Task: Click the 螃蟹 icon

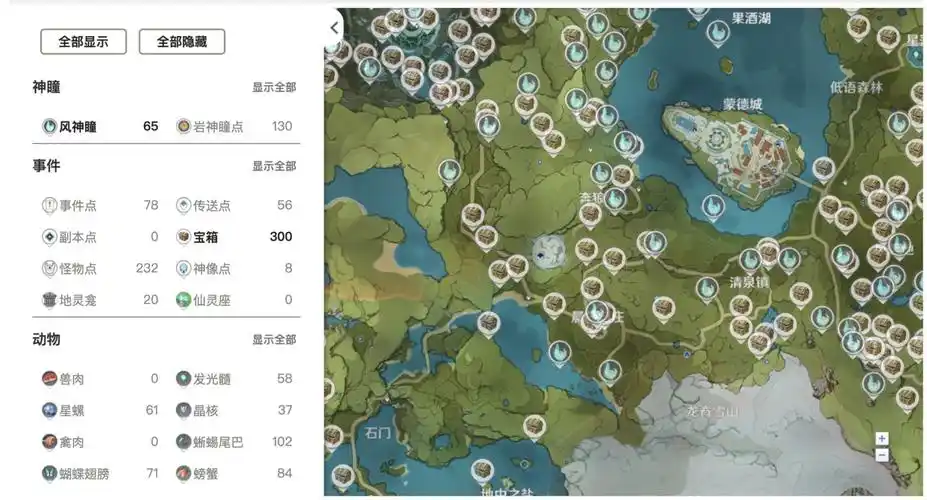Action: [x=183, y=473]
